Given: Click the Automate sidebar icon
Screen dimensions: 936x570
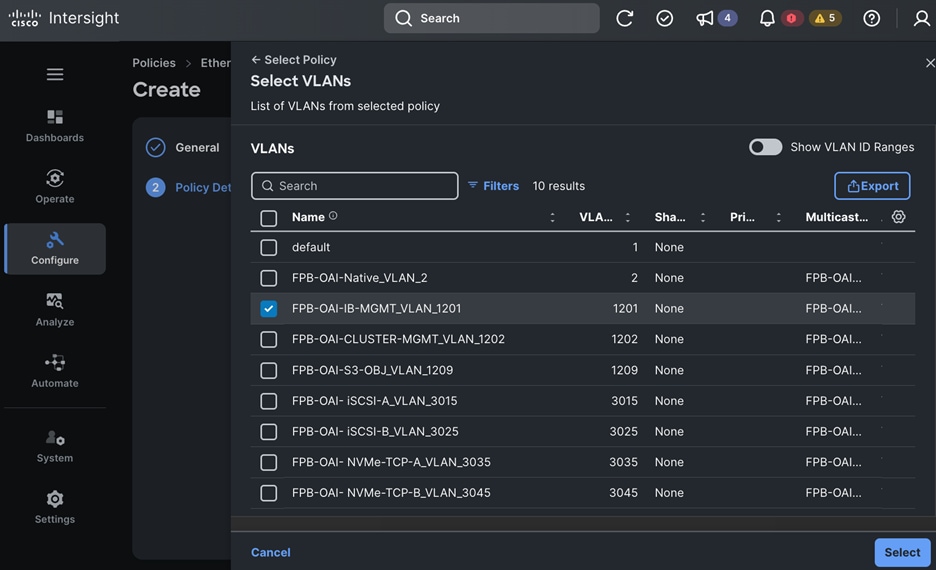Looking at the screenshot, I should (55, 362).
